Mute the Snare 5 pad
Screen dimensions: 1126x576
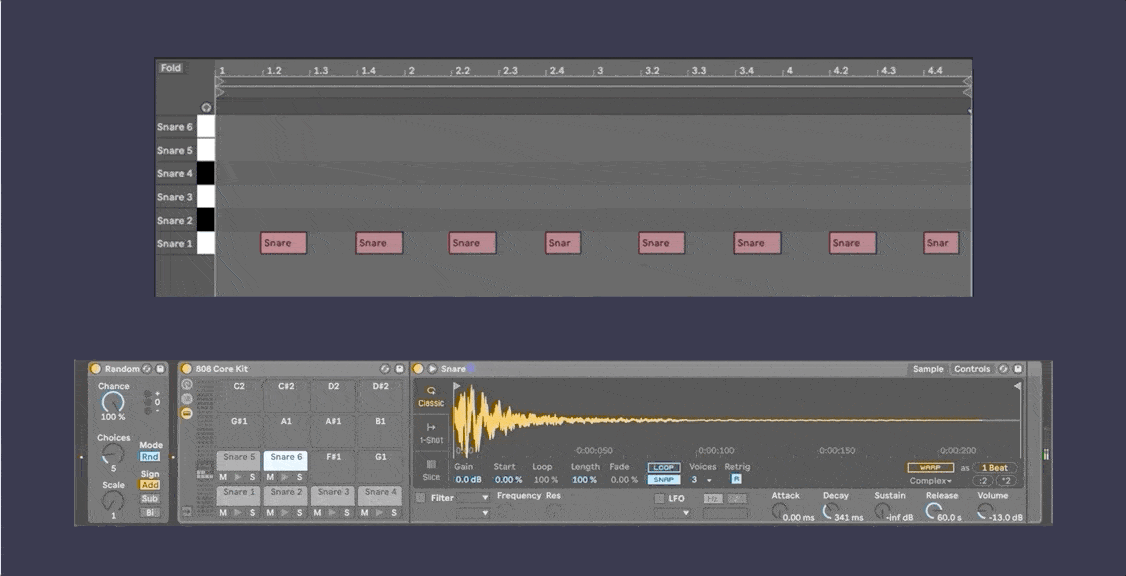point(223,477)
